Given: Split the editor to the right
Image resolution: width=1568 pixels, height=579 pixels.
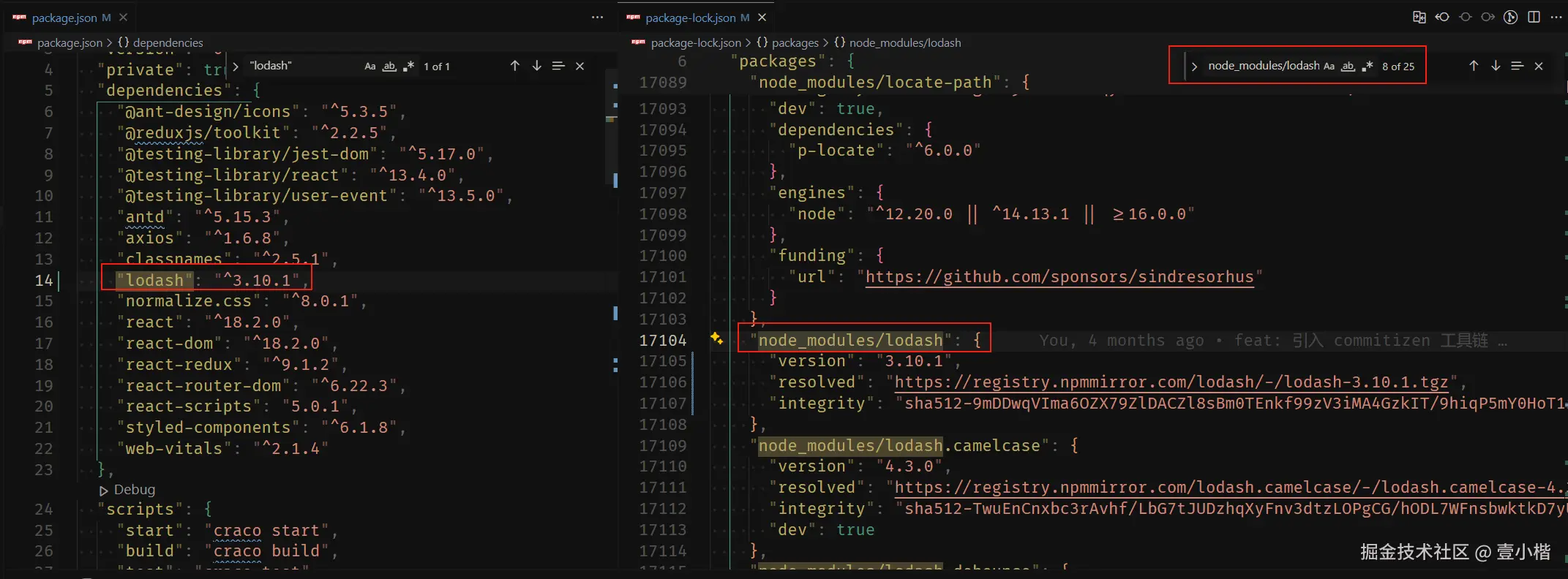Looking at the screenshot, I should click(x=1534, y=18).
